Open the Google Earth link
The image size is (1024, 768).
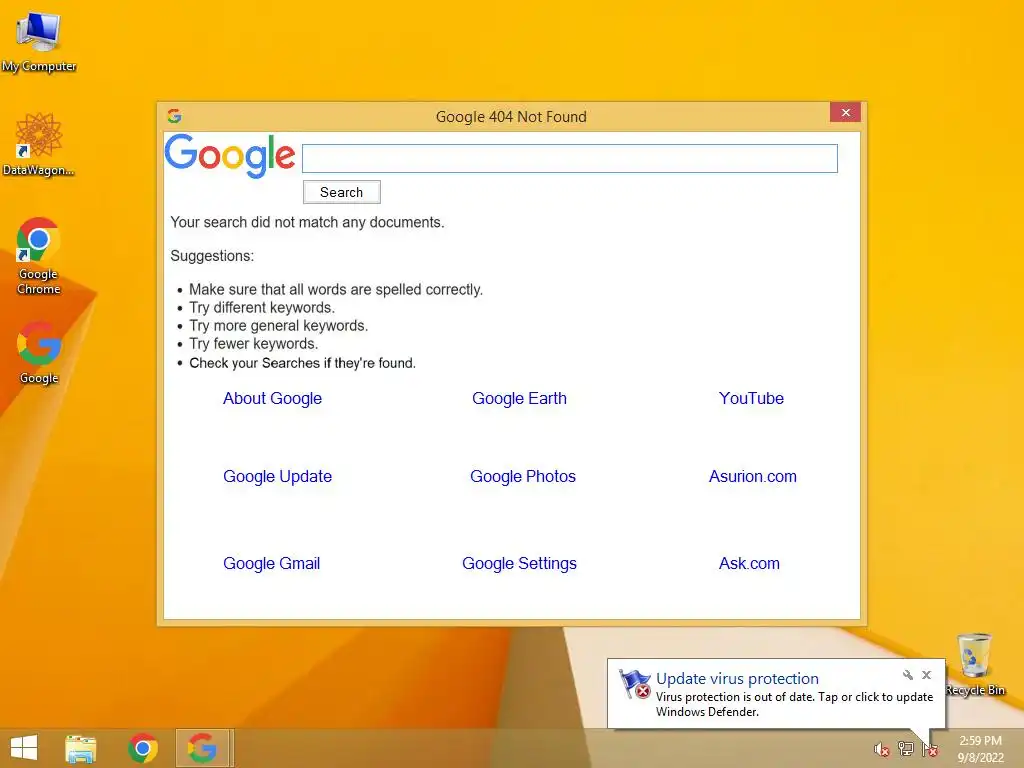coord(519,398)
